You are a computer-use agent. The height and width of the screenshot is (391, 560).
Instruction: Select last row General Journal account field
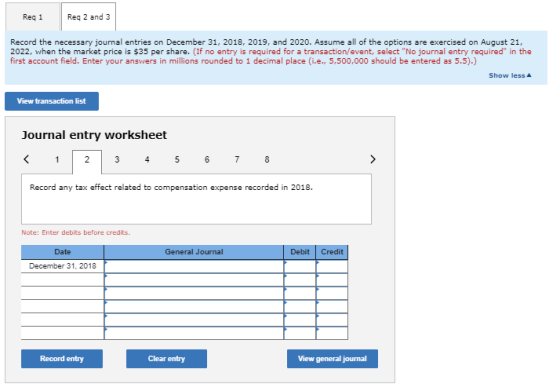(194, 333)
